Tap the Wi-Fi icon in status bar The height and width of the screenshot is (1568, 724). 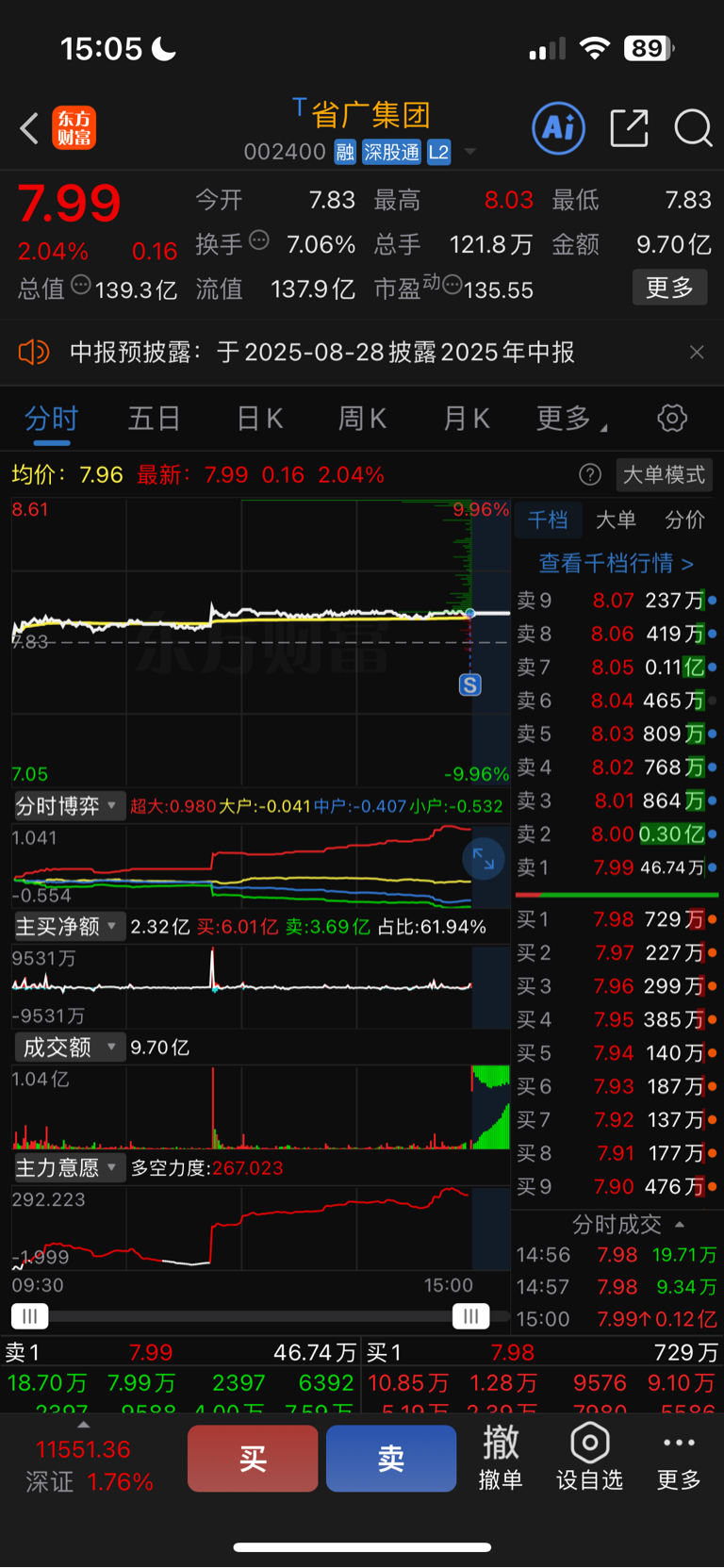click(x=594, y=48)
